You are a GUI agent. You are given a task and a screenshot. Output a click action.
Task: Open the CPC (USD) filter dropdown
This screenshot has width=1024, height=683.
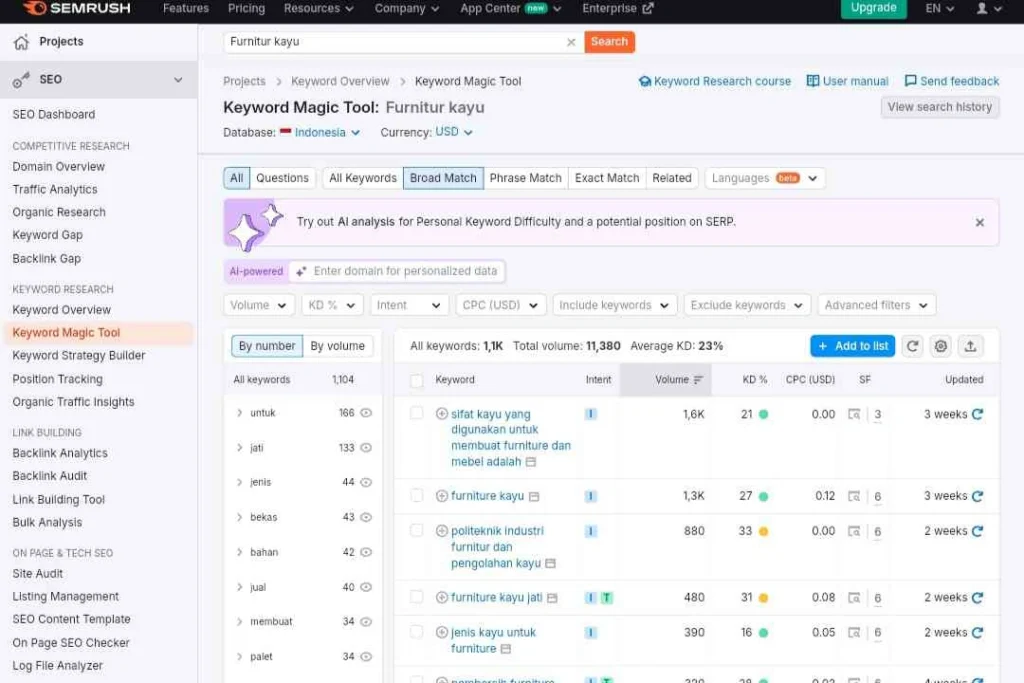(x=500, y=305)
